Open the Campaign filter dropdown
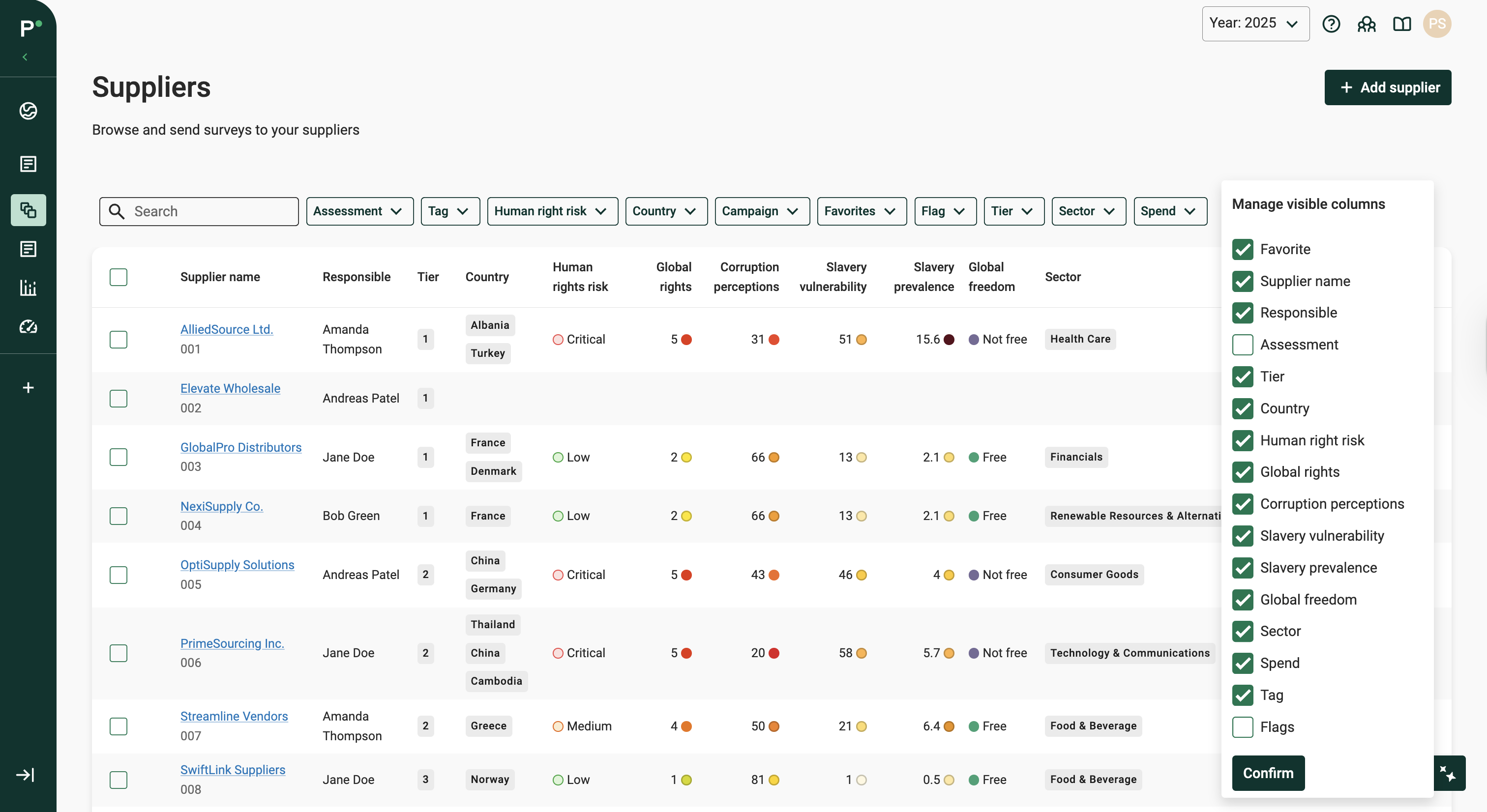 [761, 211]
